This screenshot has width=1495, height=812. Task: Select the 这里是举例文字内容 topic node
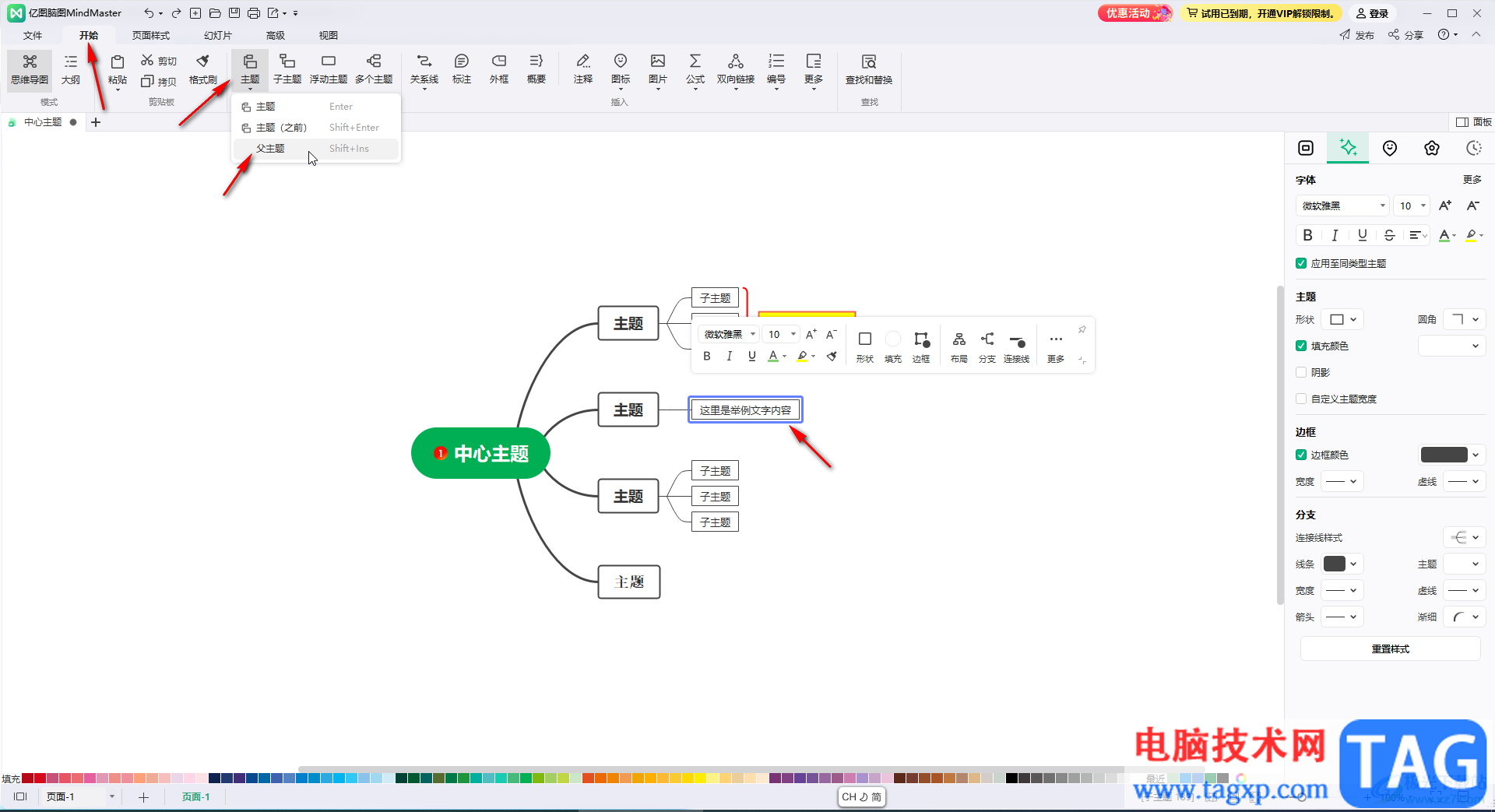(x=745, y=410)
